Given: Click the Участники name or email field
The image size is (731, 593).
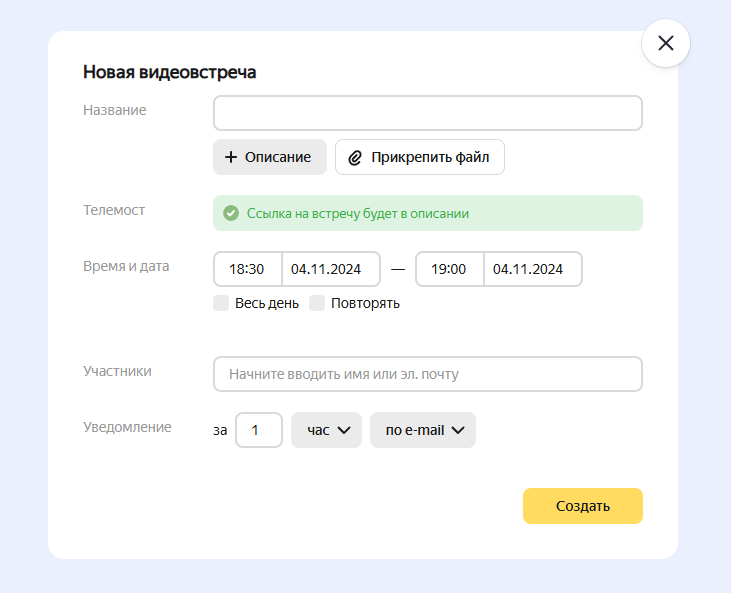Looking at the screenshot, I should tap(428, 374).
